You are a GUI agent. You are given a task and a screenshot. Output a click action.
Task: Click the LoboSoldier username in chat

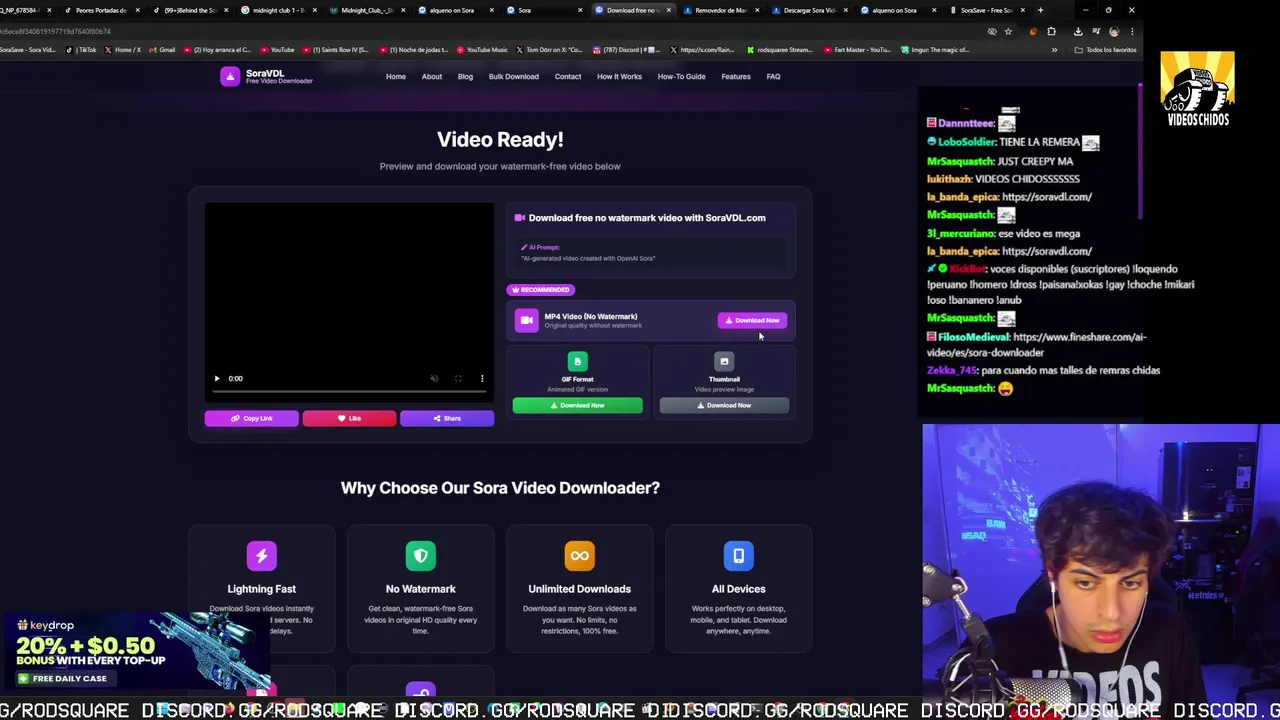pos(965,142)
